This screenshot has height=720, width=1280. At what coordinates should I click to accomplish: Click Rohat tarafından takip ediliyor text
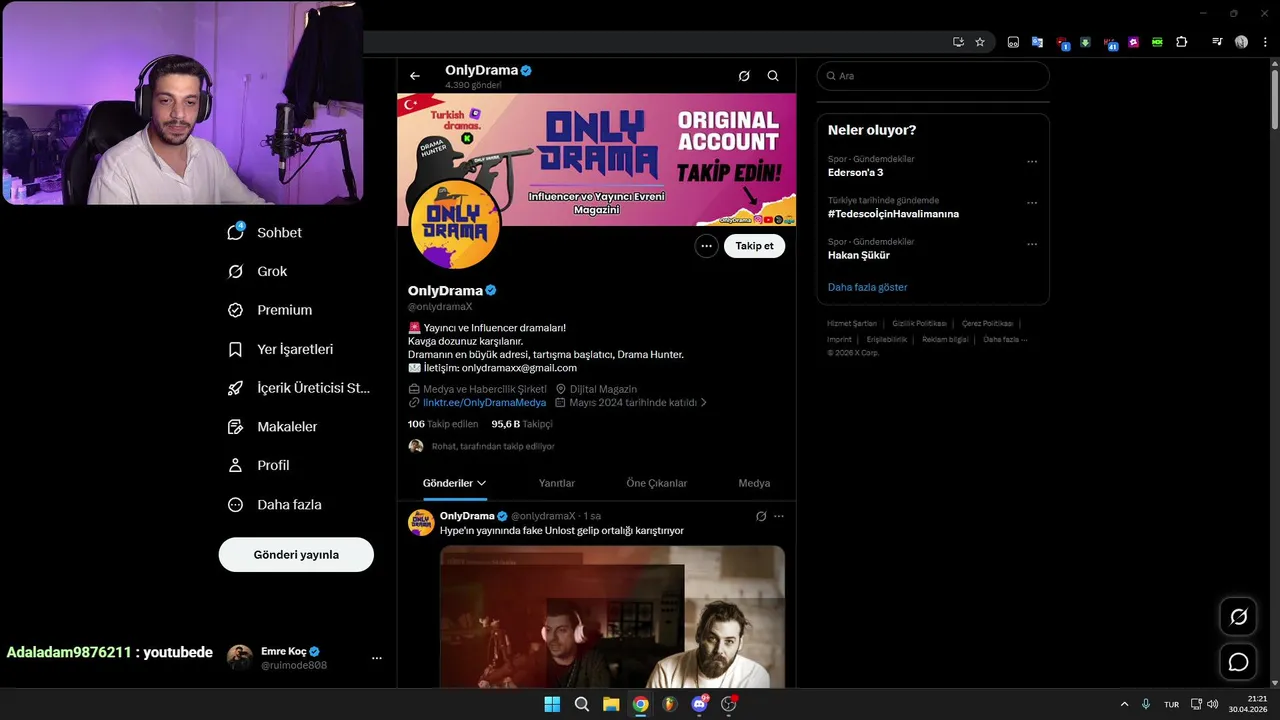[x=493, y=446]
